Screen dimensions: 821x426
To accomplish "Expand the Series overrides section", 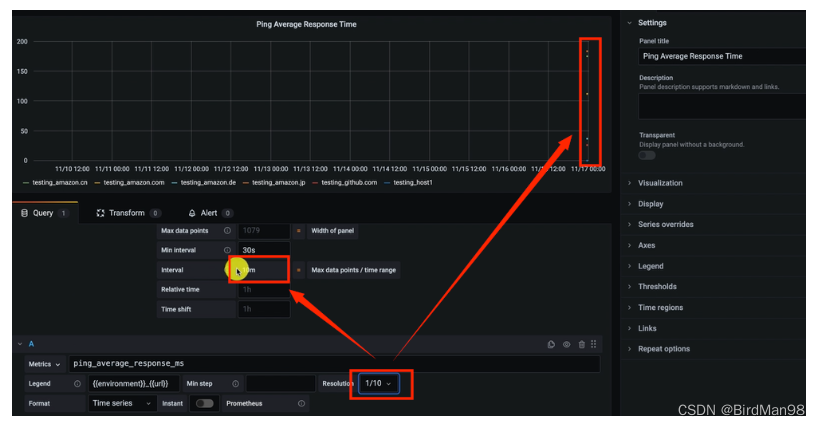I will 665,225.
